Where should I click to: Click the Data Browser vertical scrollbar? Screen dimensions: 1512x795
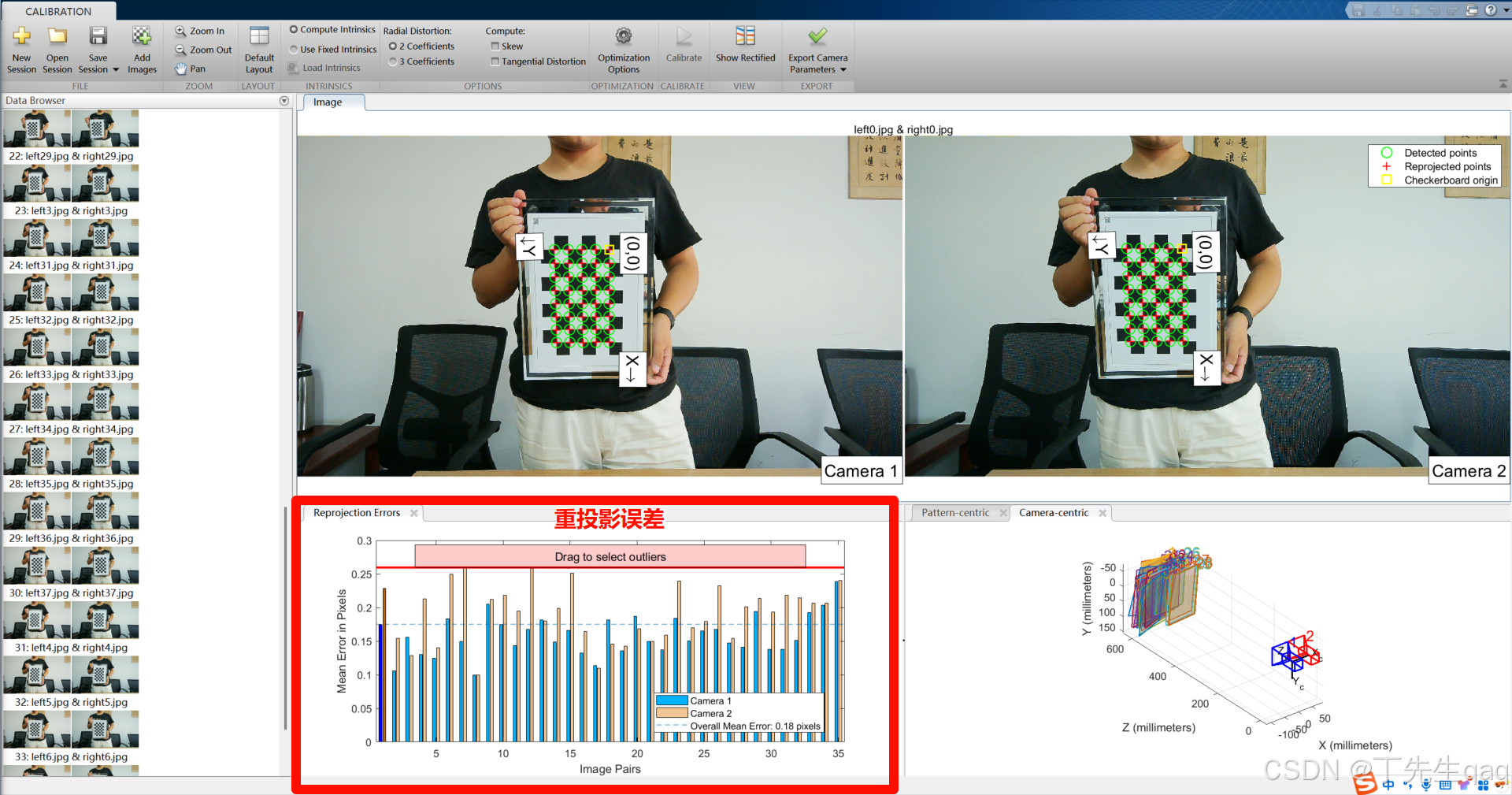coord(286,619)
